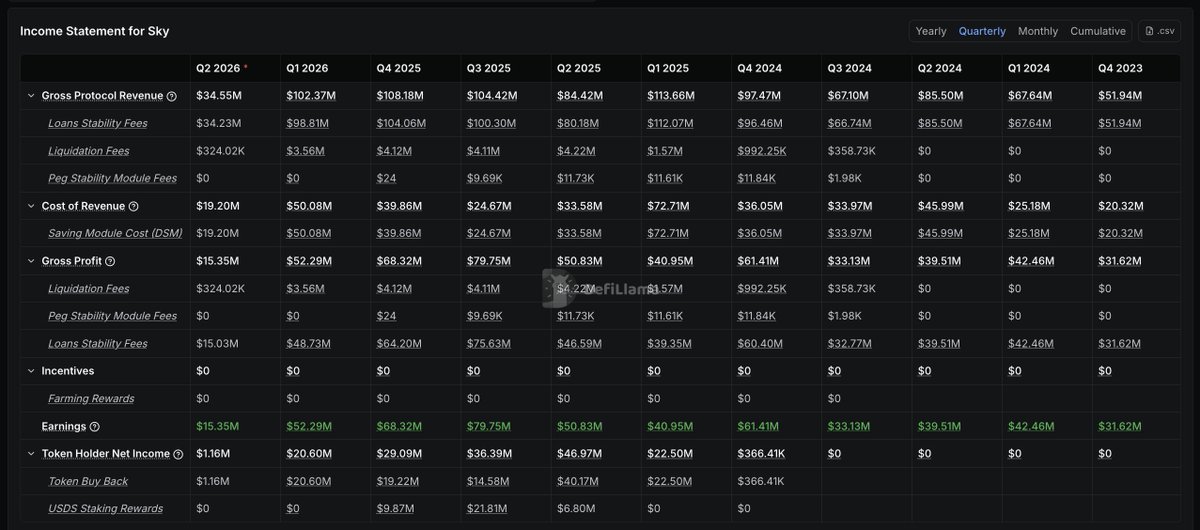Click the $40.17M Token Buy Back value
This screenshot has height=530, width=1200.
[579, 481]
